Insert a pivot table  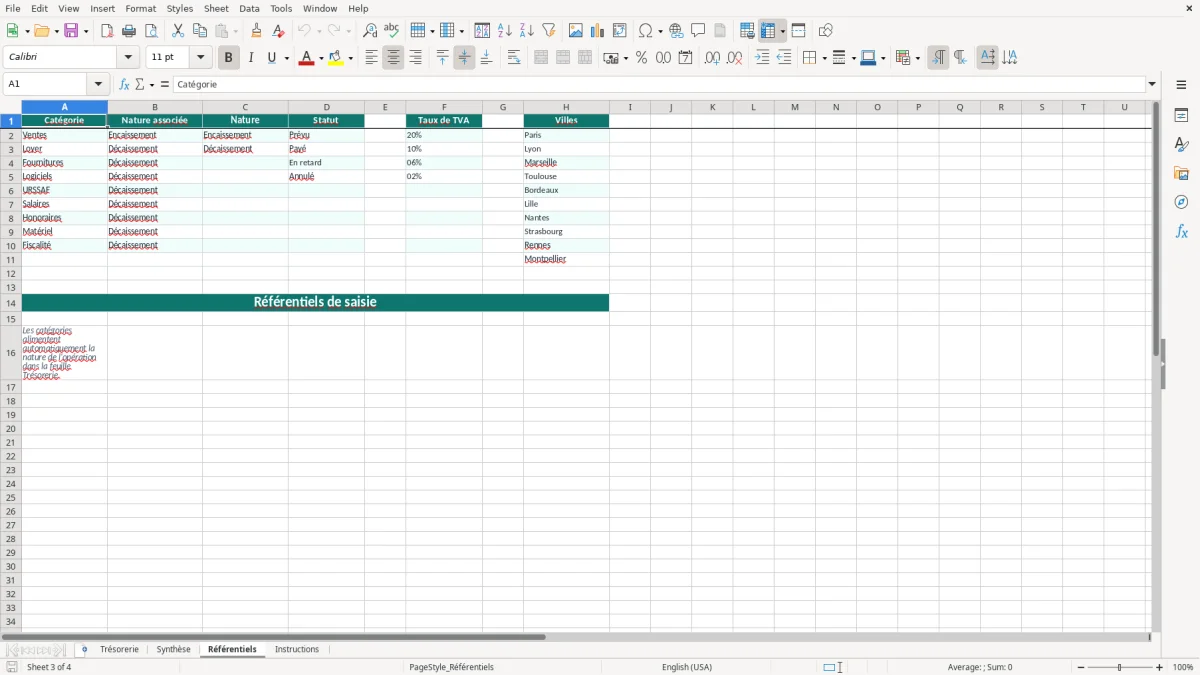click(x=620, y=31)
